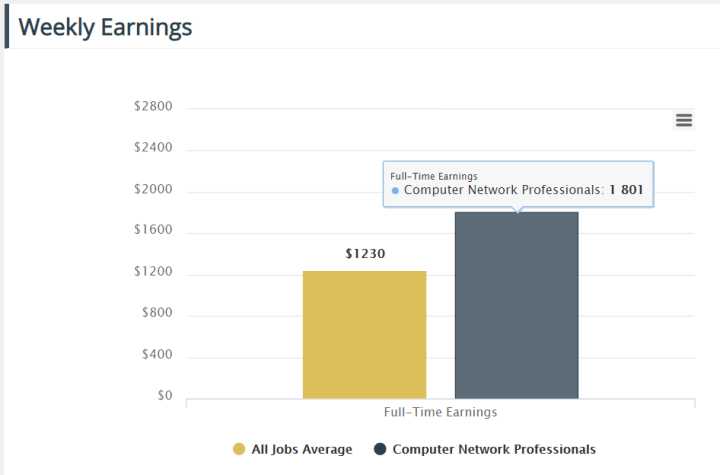720x475 pixels.
Task: Click the tooltip showing 1 801 value
Action: (x=518, y=184)
